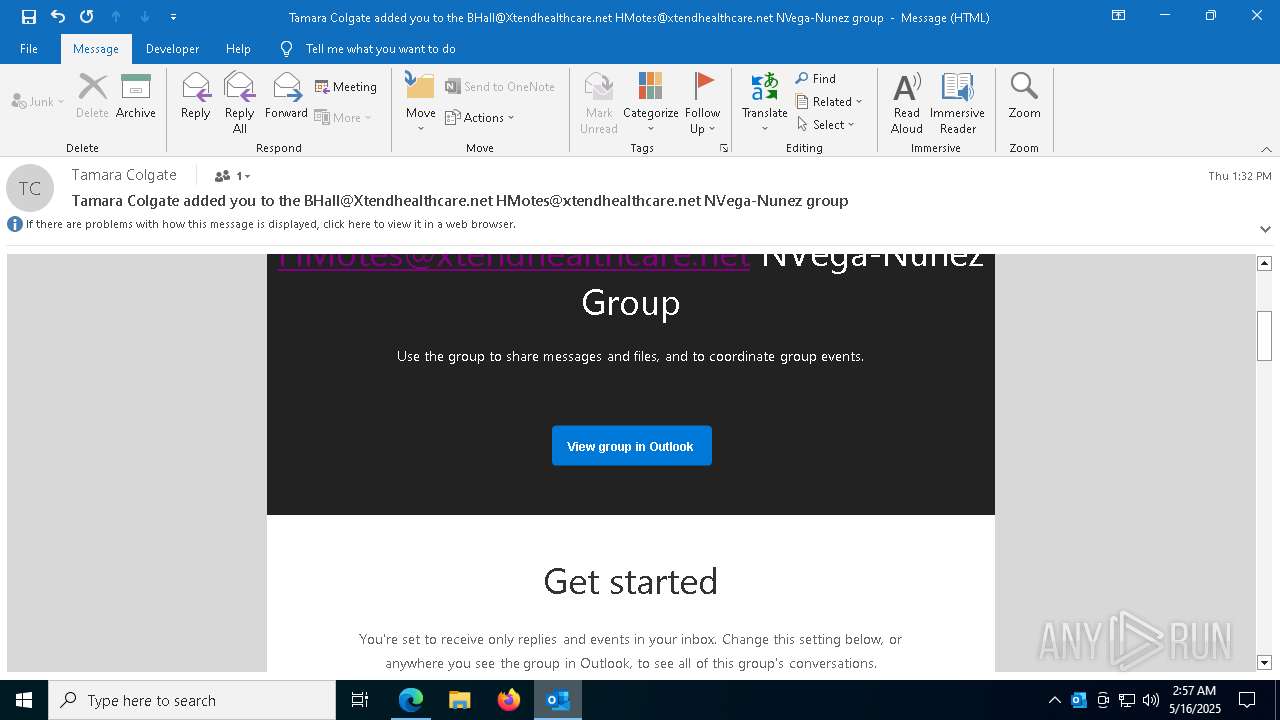
Task: Open the Zoom dialog
Action: (x=1025, y=96)
